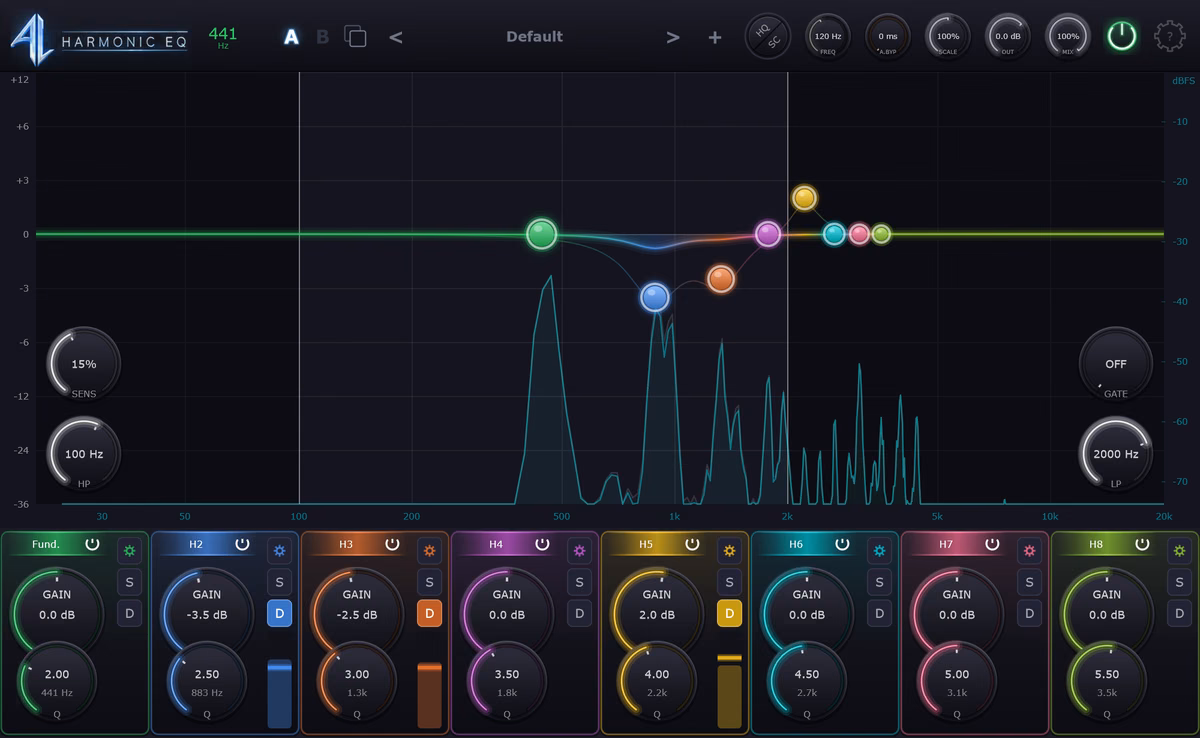Toggle the main plugin power button
Screen dimensions: 1200x738
(1122, 36)
